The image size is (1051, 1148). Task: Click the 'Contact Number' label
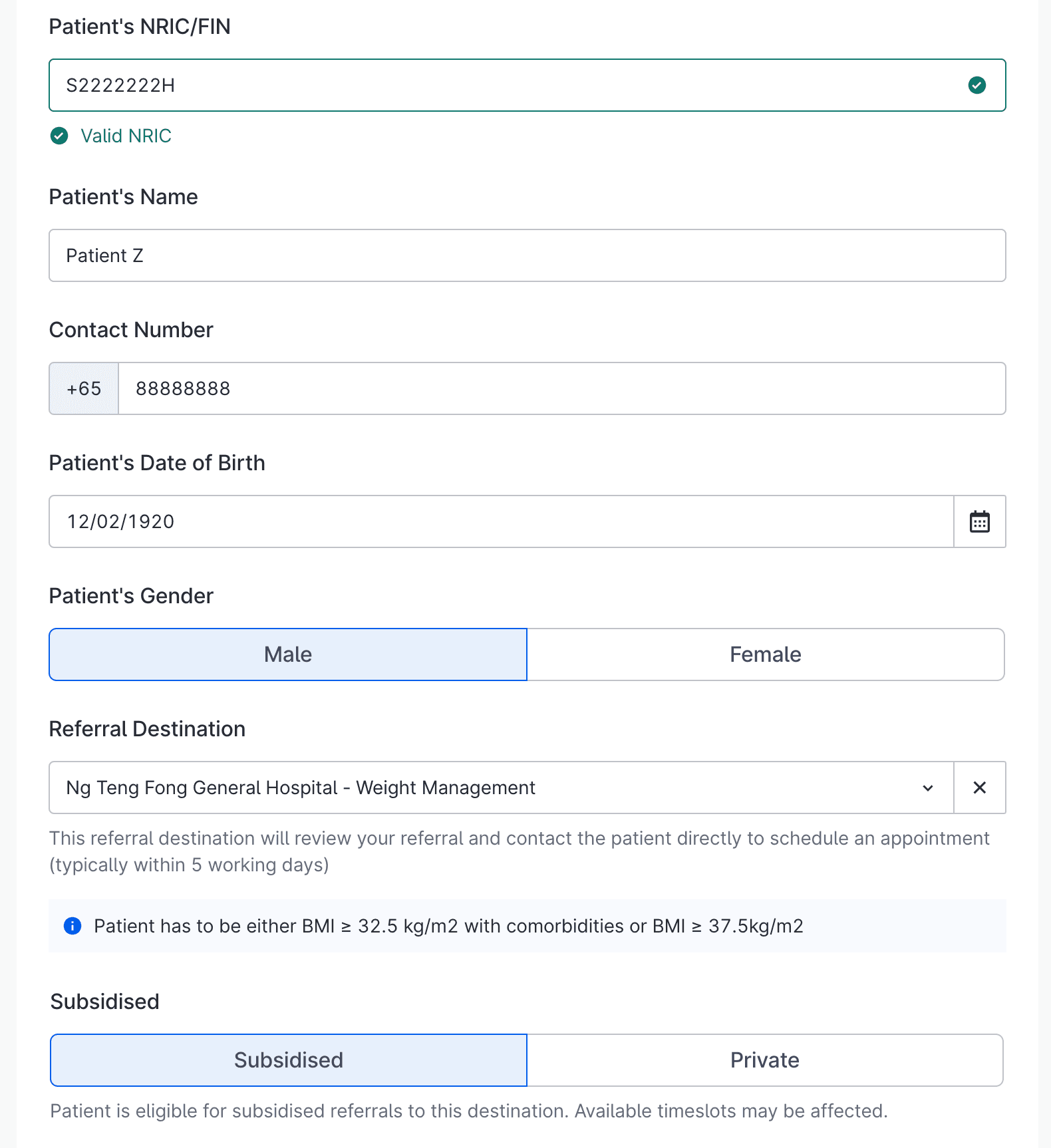tap(131, 330)
